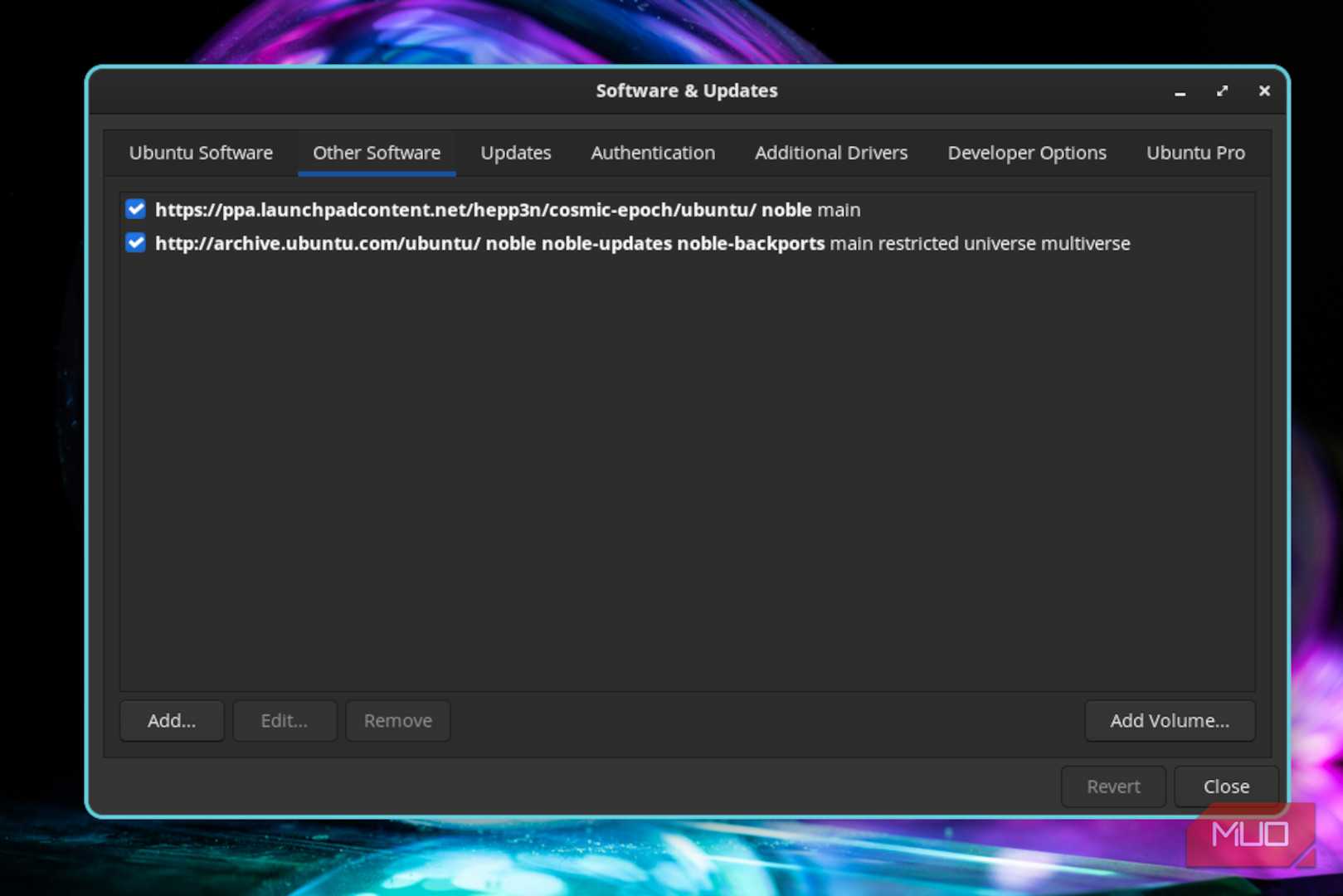Select the archive.ubuntu.com noble repository row
This screenshot has height=896, width=1343.
pos(687,243)
